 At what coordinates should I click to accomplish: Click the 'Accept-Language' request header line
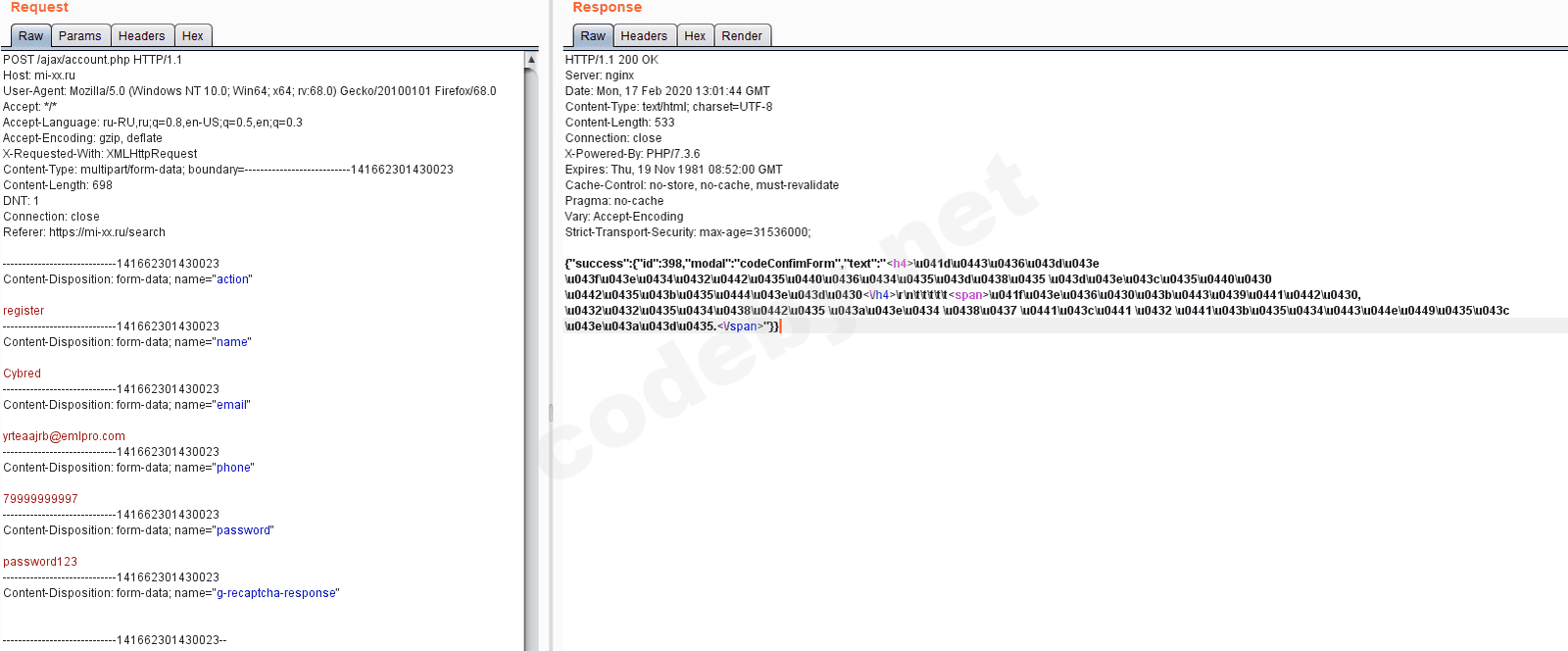pyautogui.click(x=153, y=123)
